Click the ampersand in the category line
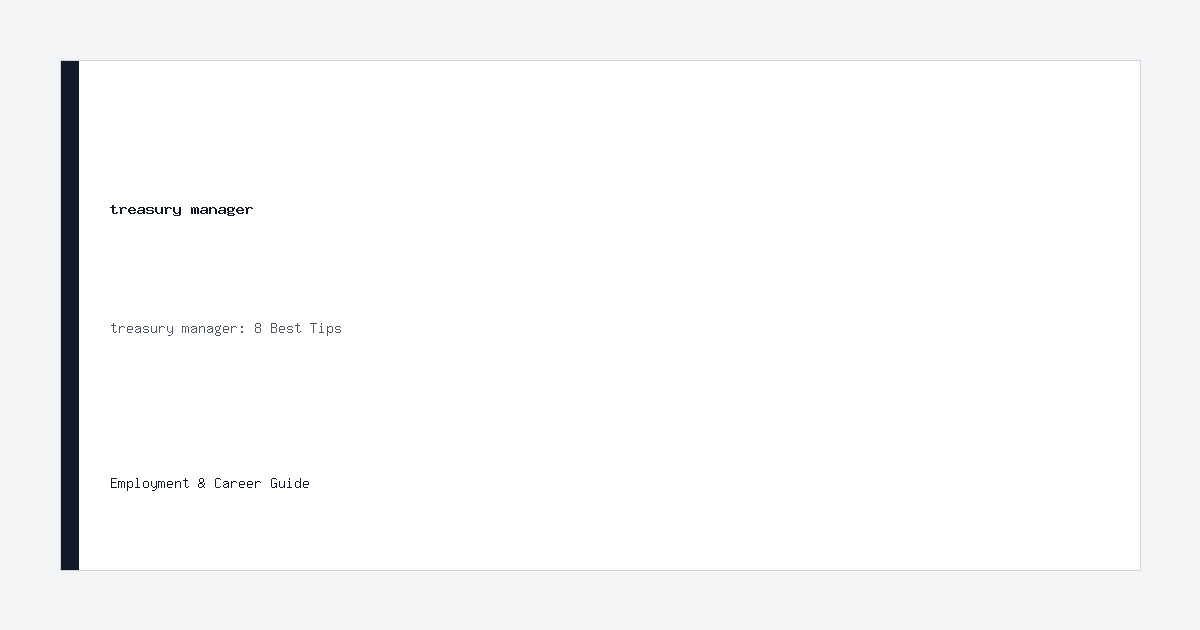 pos(202,483)
